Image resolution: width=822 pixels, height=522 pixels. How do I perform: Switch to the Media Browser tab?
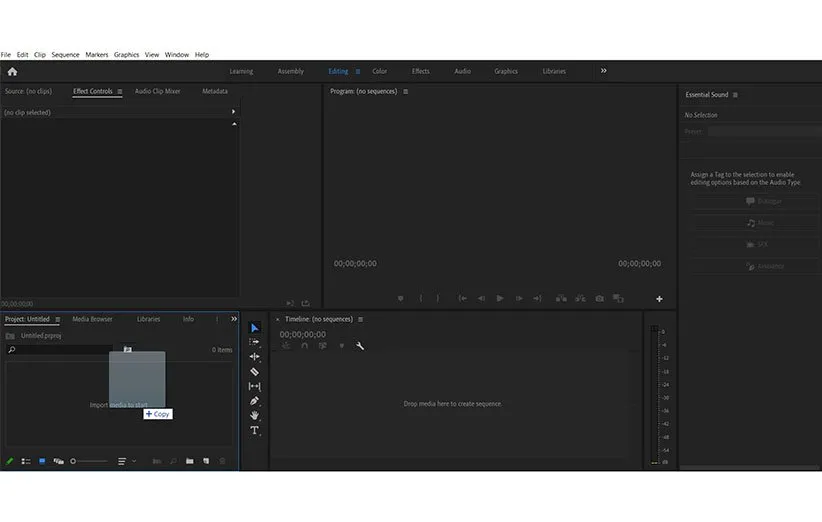coord(92,319)
